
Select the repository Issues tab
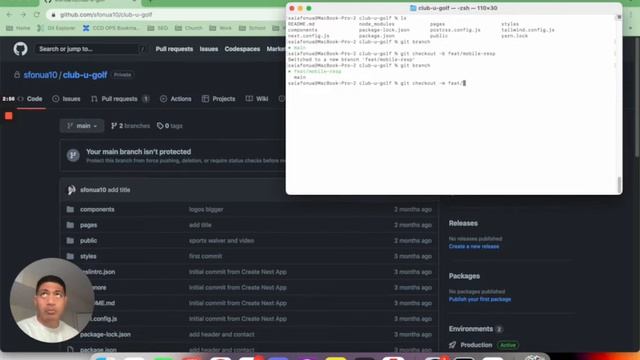(x=66, y=99)
